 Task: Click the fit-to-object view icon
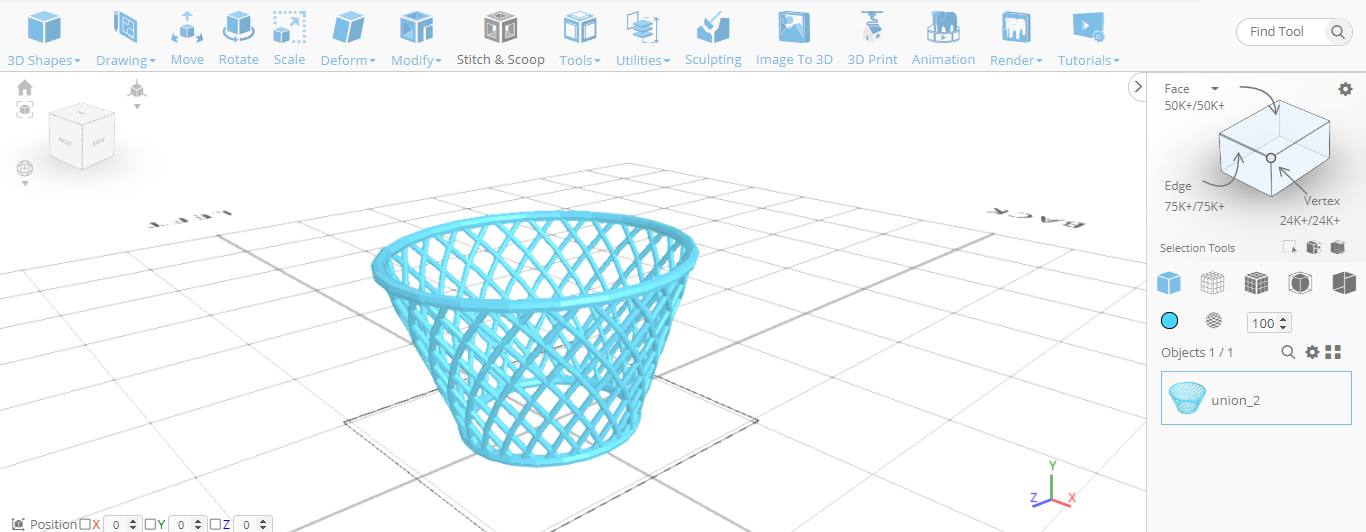tap(25, 110)
